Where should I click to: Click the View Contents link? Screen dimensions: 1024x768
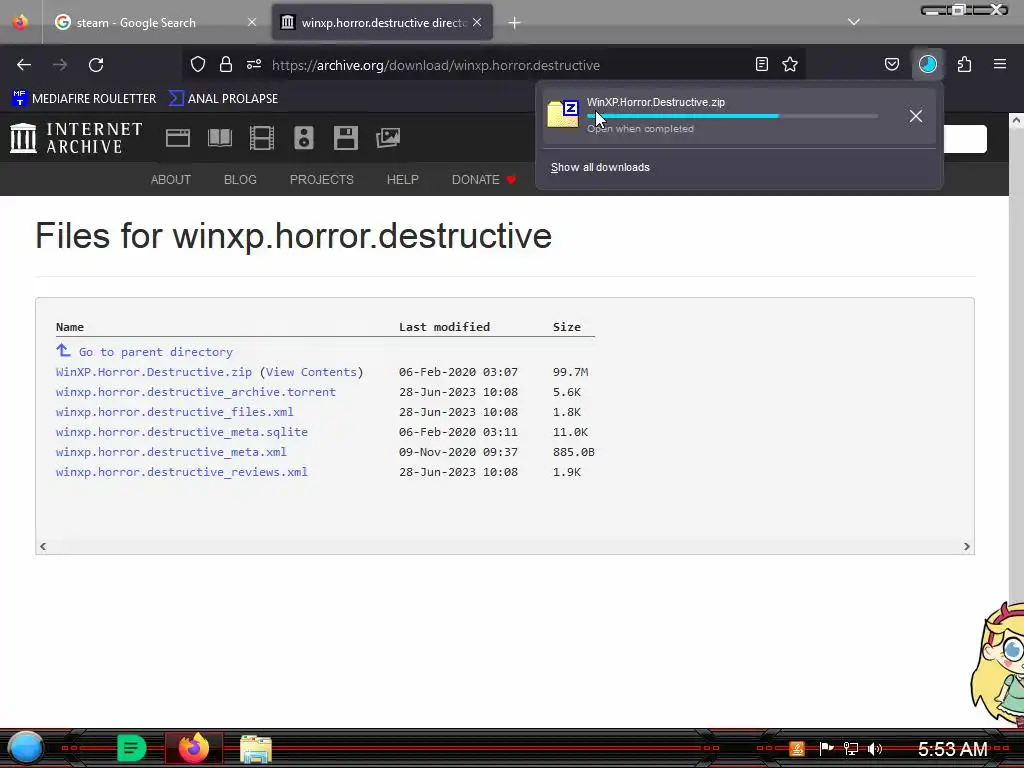pos(312,372)
